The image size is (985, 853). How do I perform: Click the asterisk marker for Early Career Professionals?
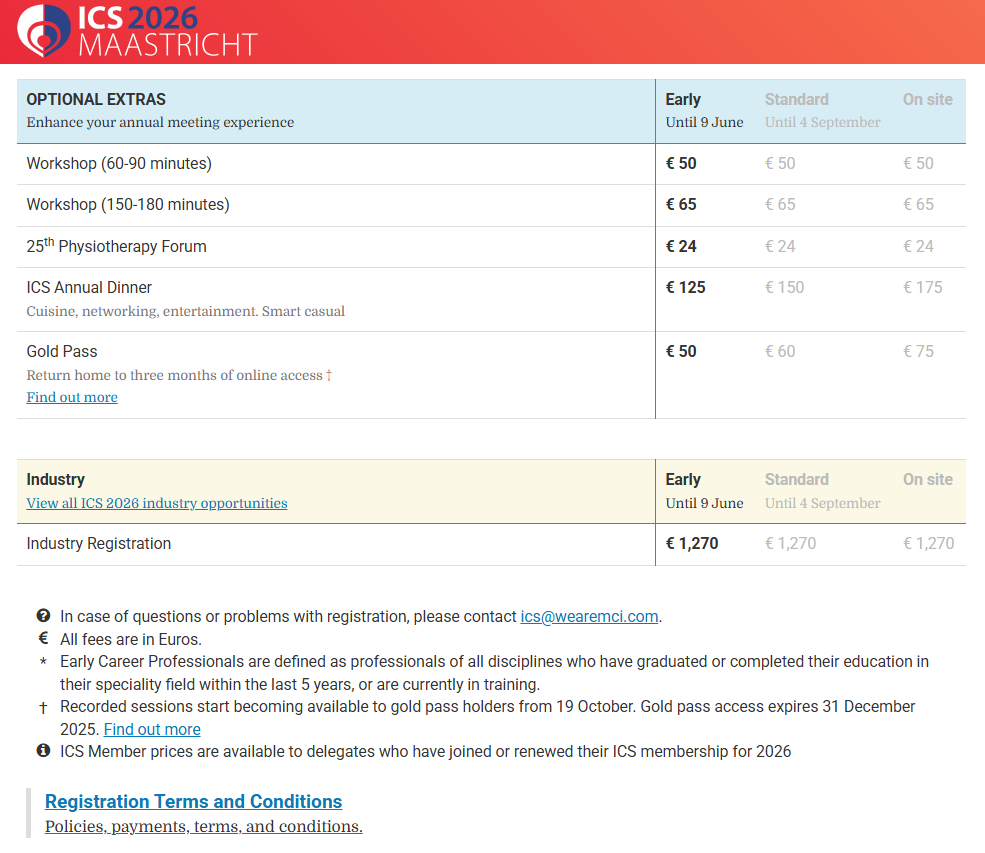click(x=43, y=662)
